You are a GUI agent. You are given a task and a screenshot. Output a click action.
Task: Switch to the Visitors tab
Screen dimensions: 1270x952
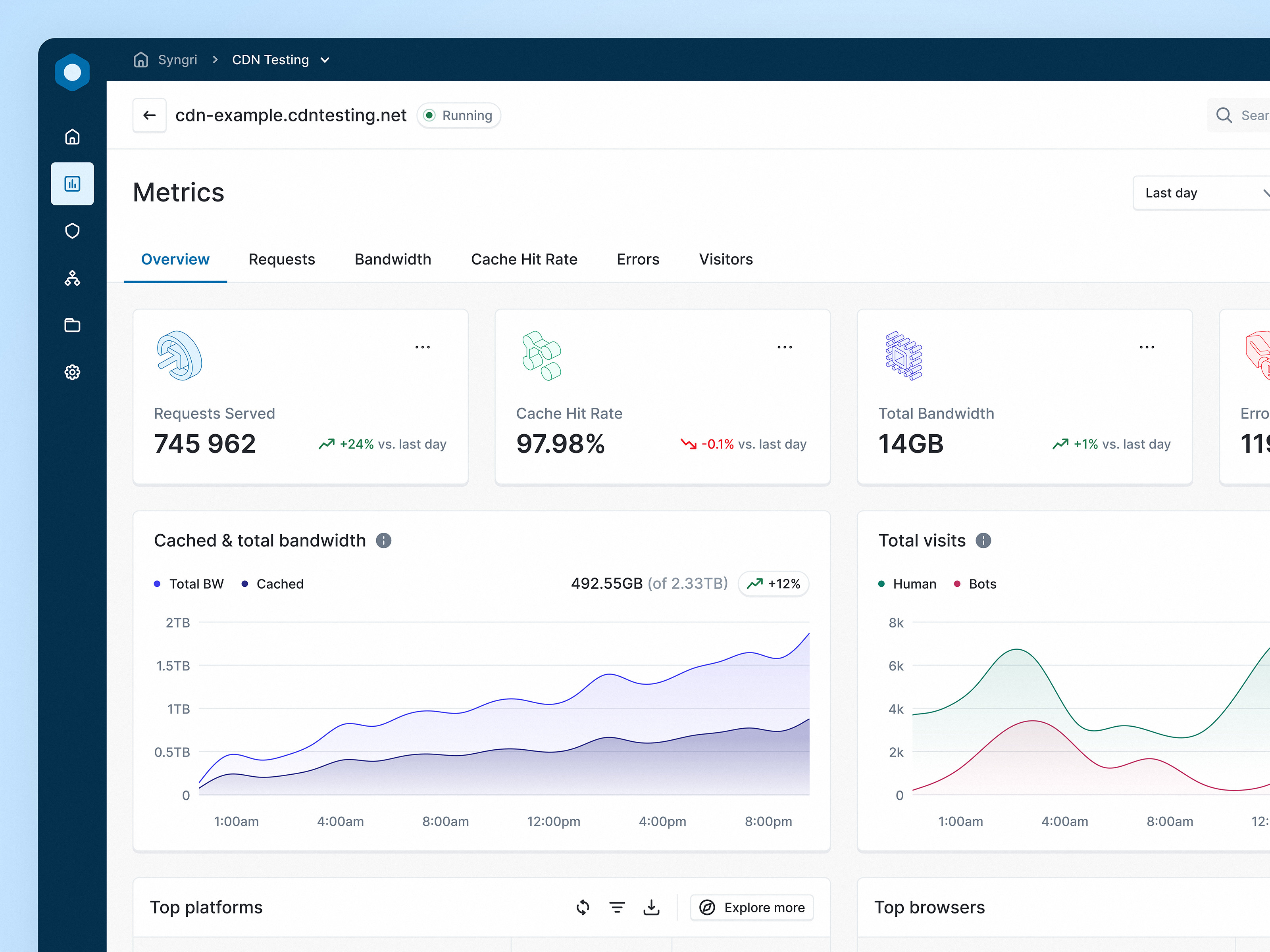(725, 259)
